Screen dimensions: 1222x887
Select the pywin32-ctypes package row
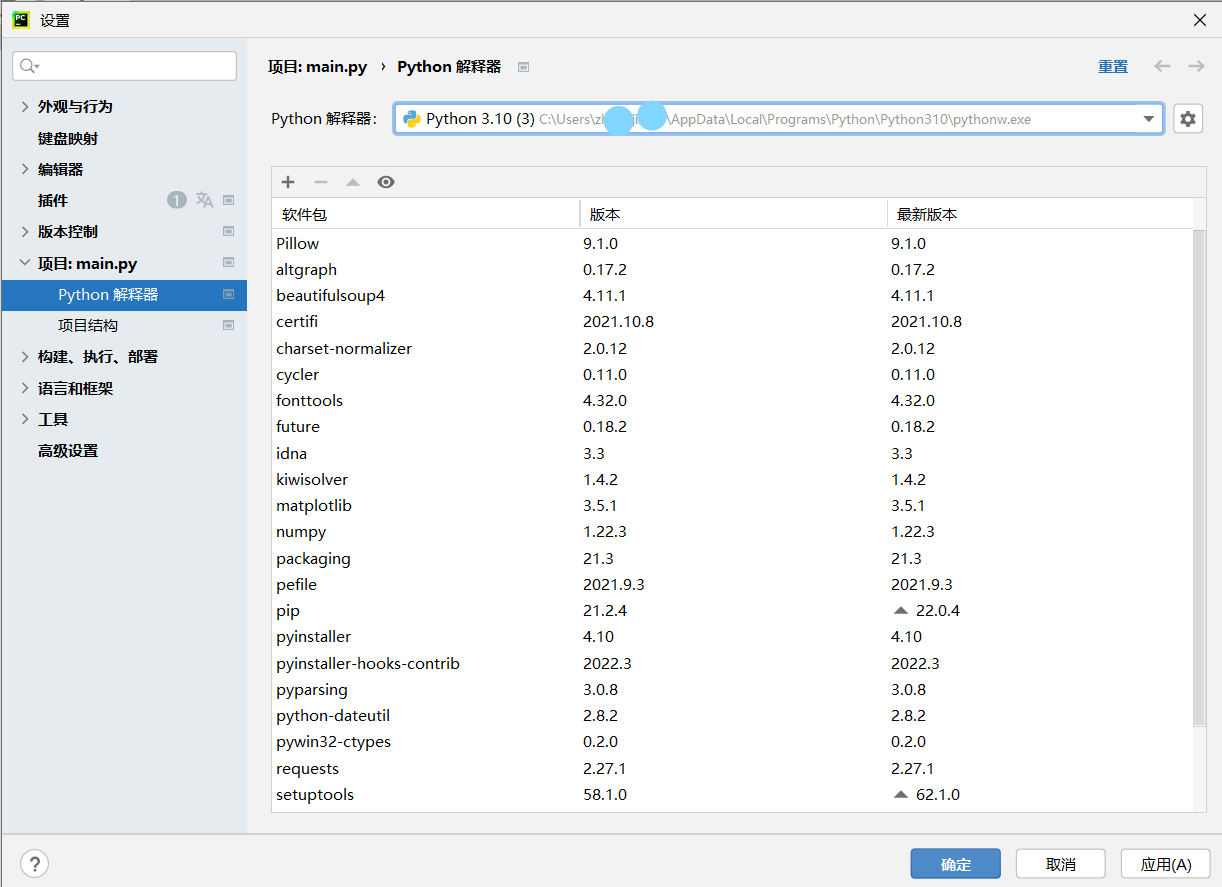coord(732,741)
